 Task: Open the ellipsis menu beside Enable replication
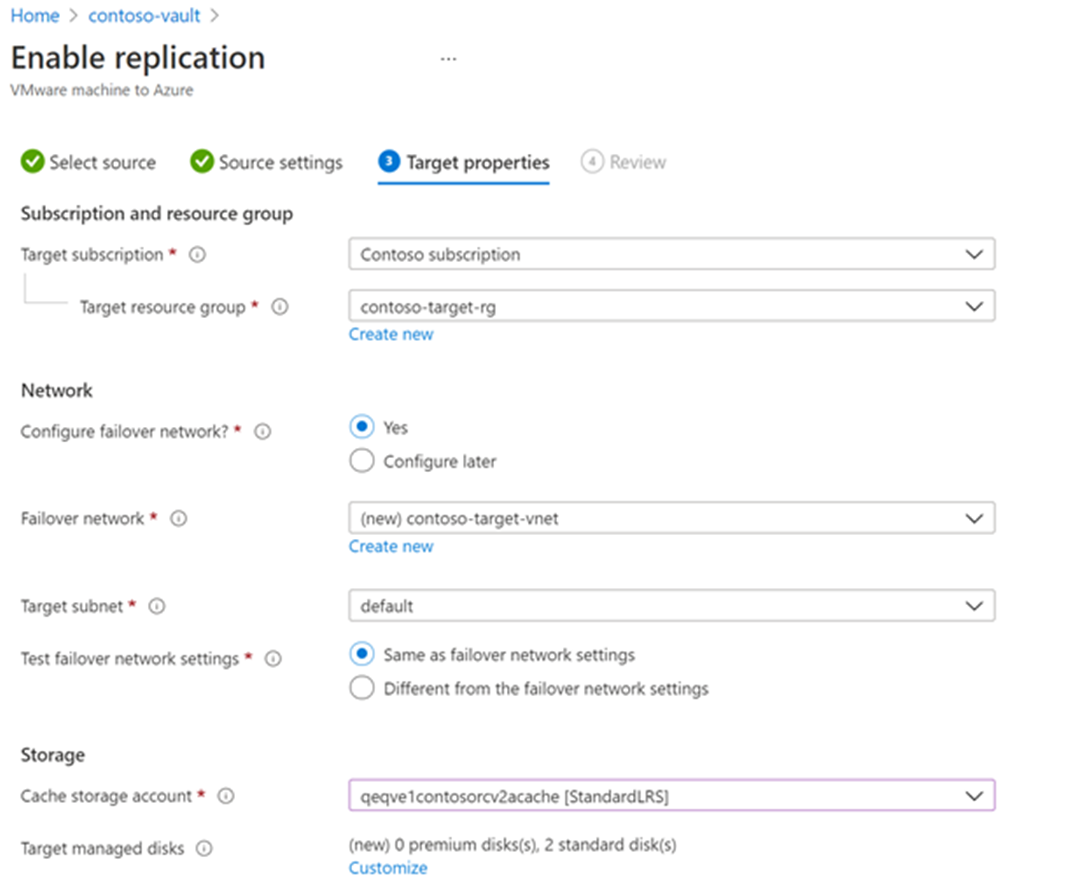pos(448,58)
